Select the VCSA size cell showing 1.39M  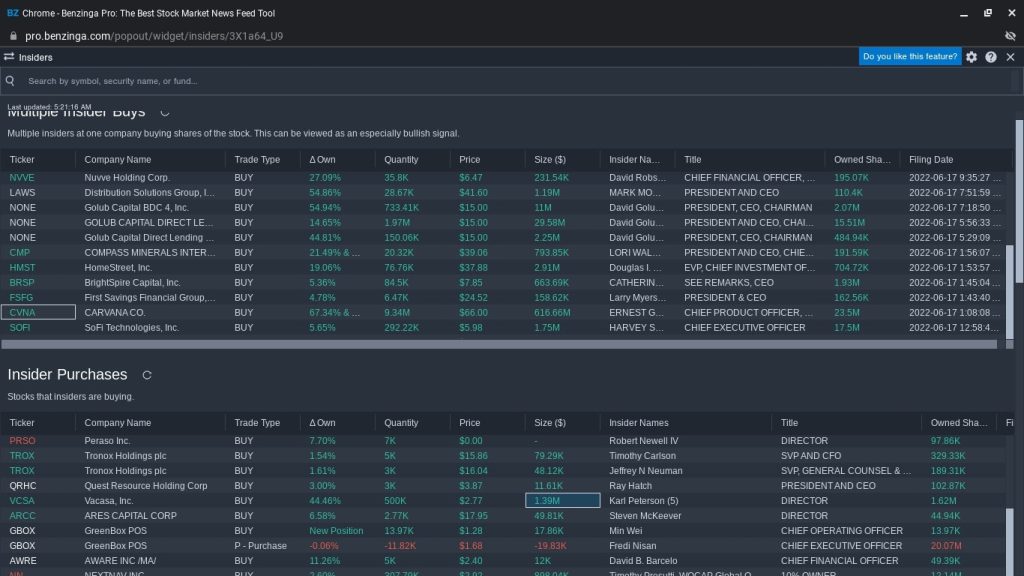click(x=562, y=501)
